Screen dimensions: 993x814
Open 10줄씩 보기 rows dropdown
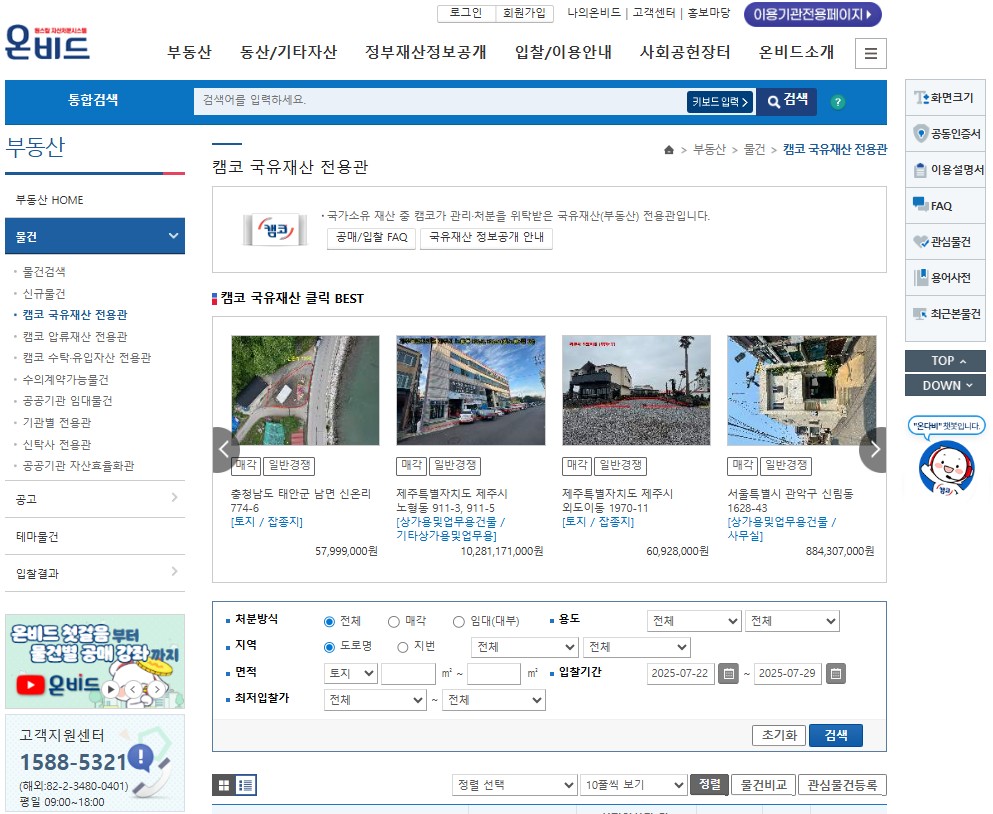633,785
